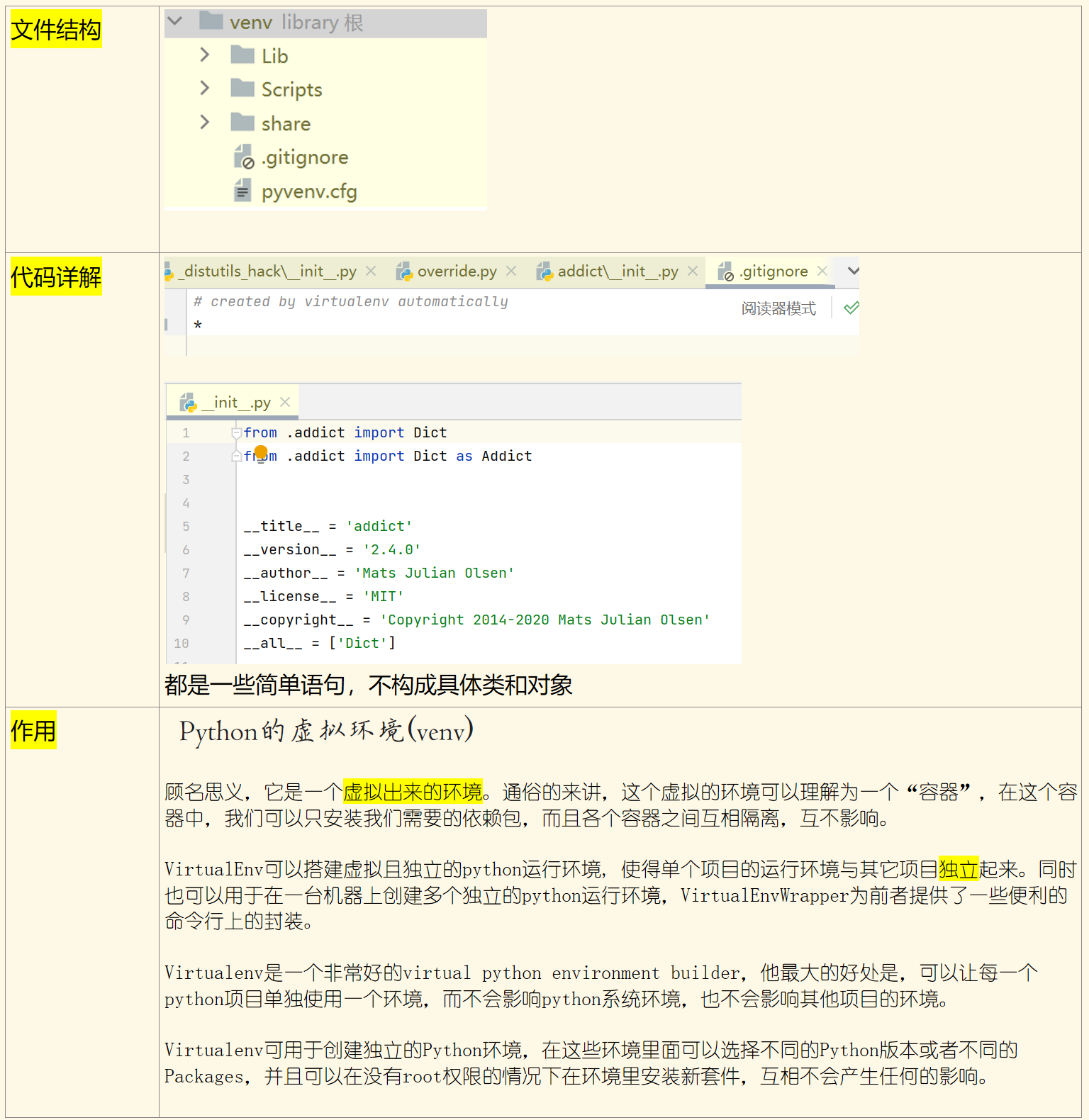Expand the Lib folder chevron
Image resolution: width=1089 pixels, height=1120 pixels.
point(205,55)
